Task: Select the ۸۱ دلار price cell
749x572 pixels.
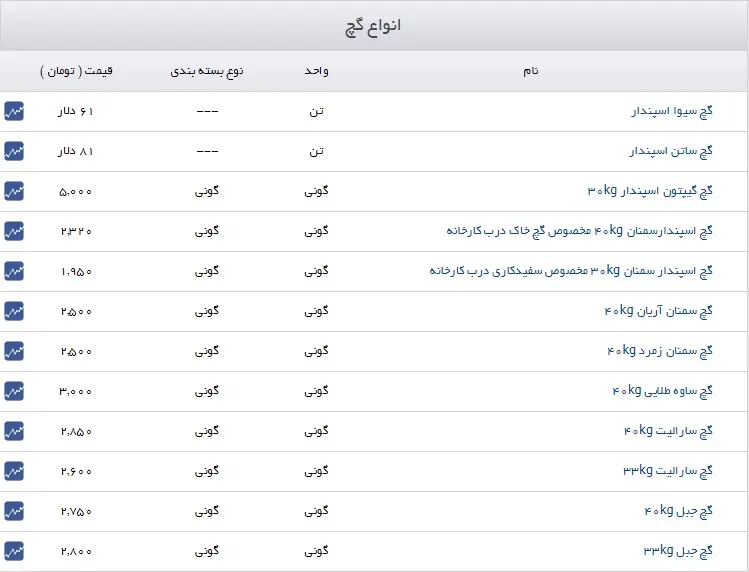Action: point(76,151)
